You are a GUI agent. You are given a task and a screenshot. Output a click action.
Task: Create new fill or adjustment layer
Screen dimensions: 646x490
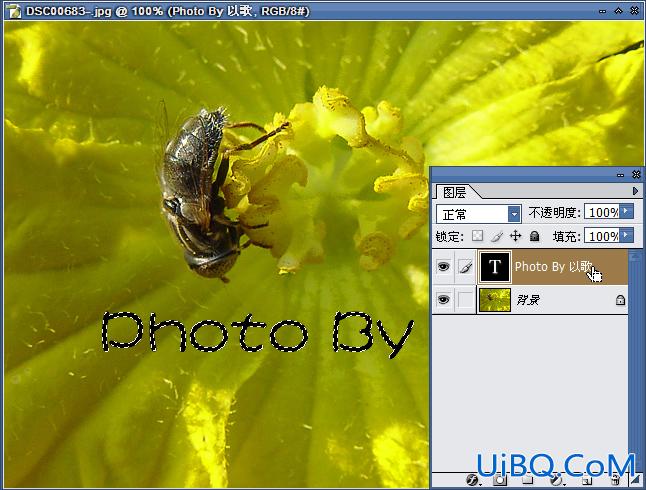pyautogui.click(x=556, y=480)
